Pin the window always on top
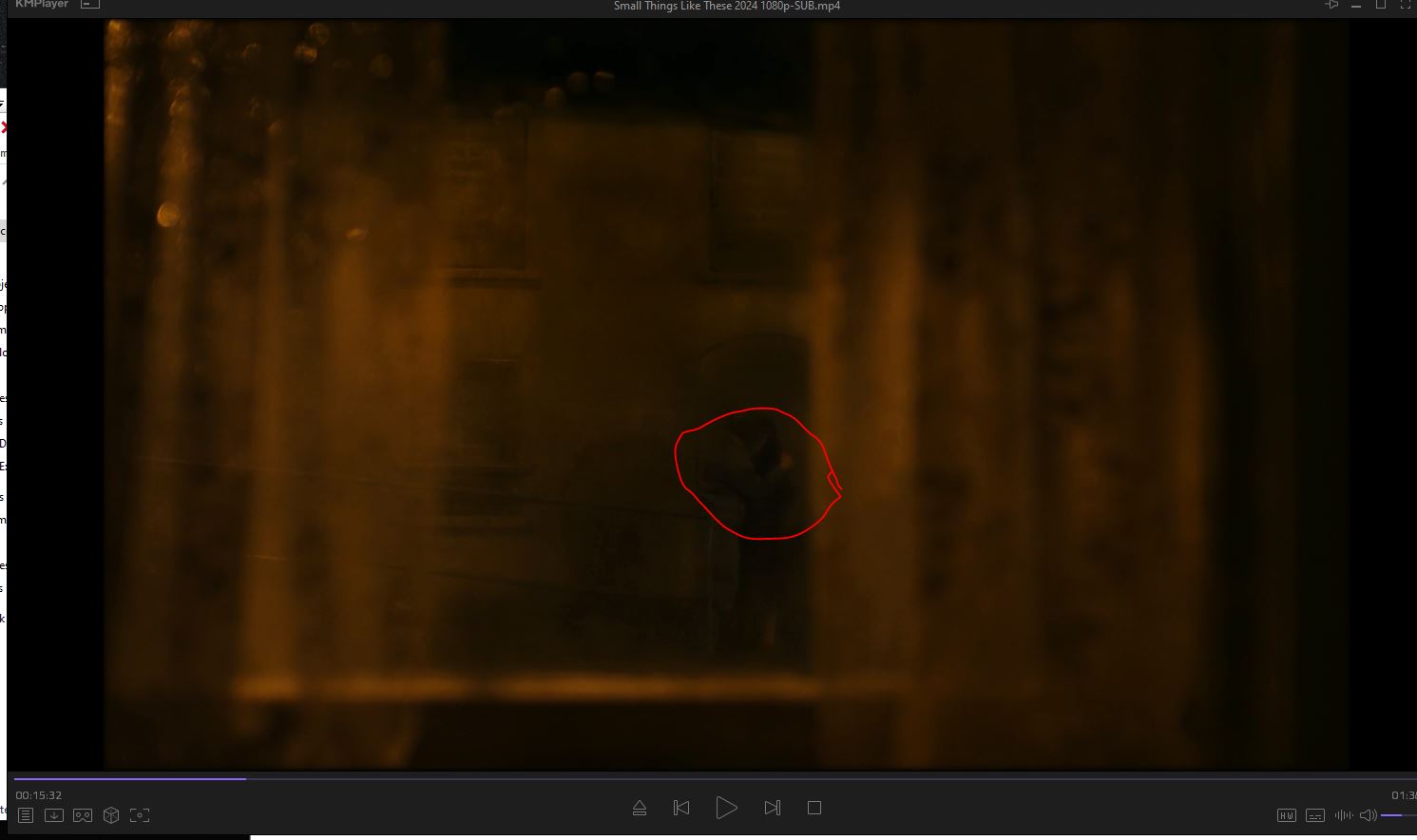 coord(1331,5)
